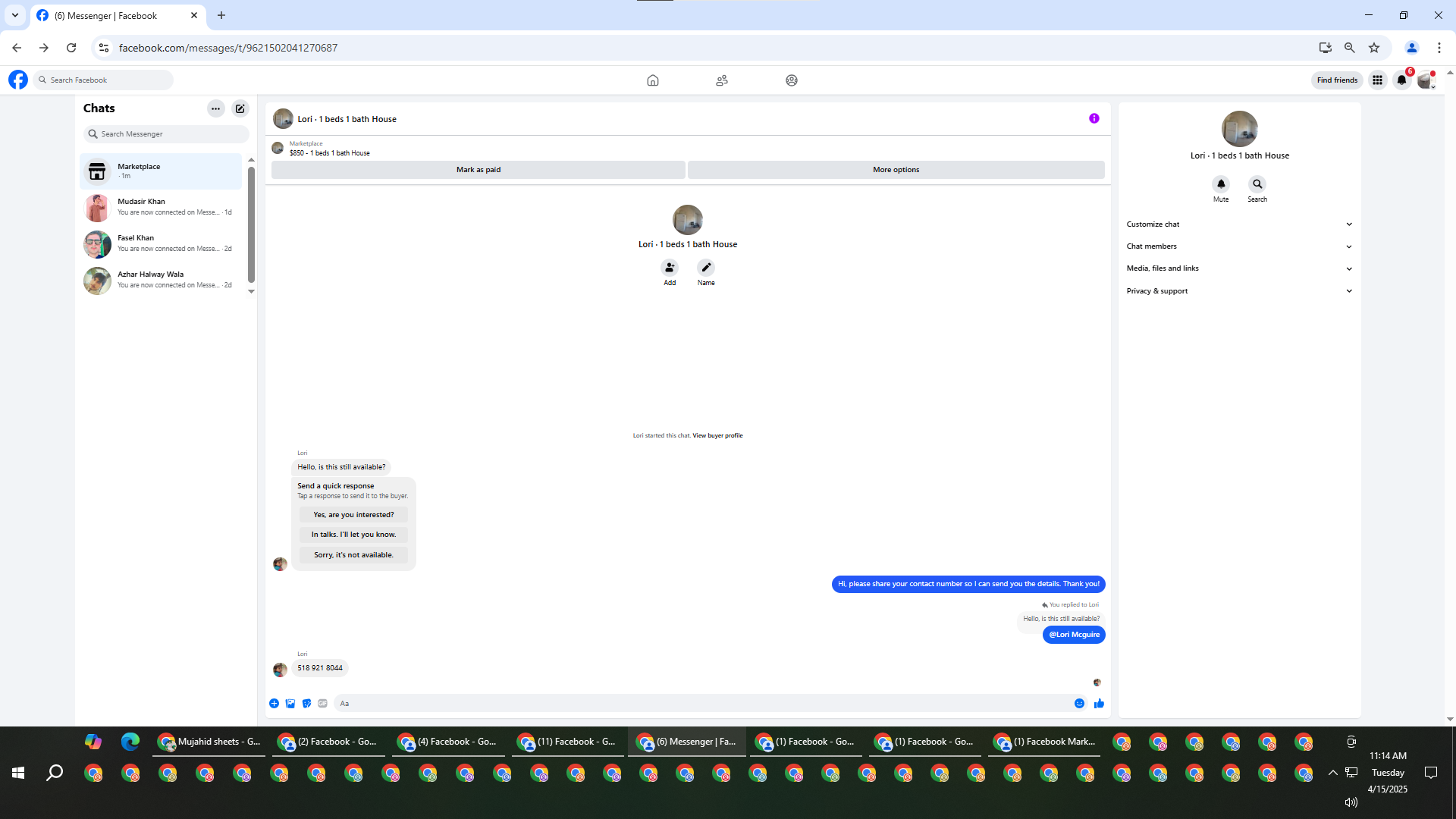Expand Chat members section
This screenshot has width=1456, height=819.
tap(1239, 246)
